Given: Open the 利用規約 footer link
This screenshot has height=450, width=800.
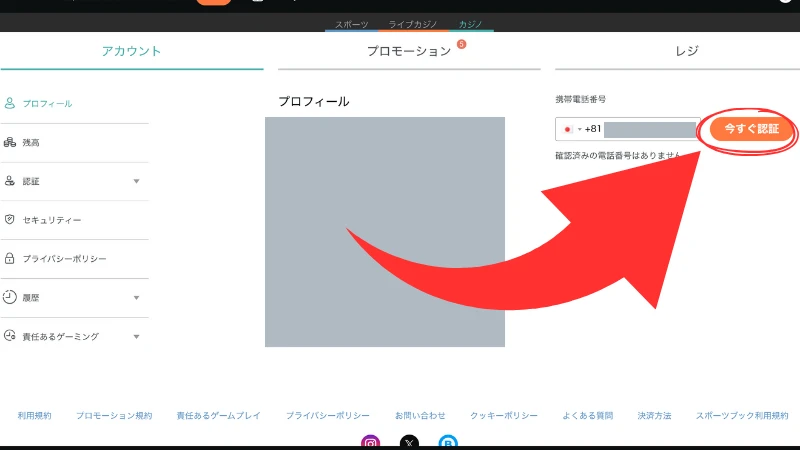Looking at the screenshot, I should pos(34,415).
